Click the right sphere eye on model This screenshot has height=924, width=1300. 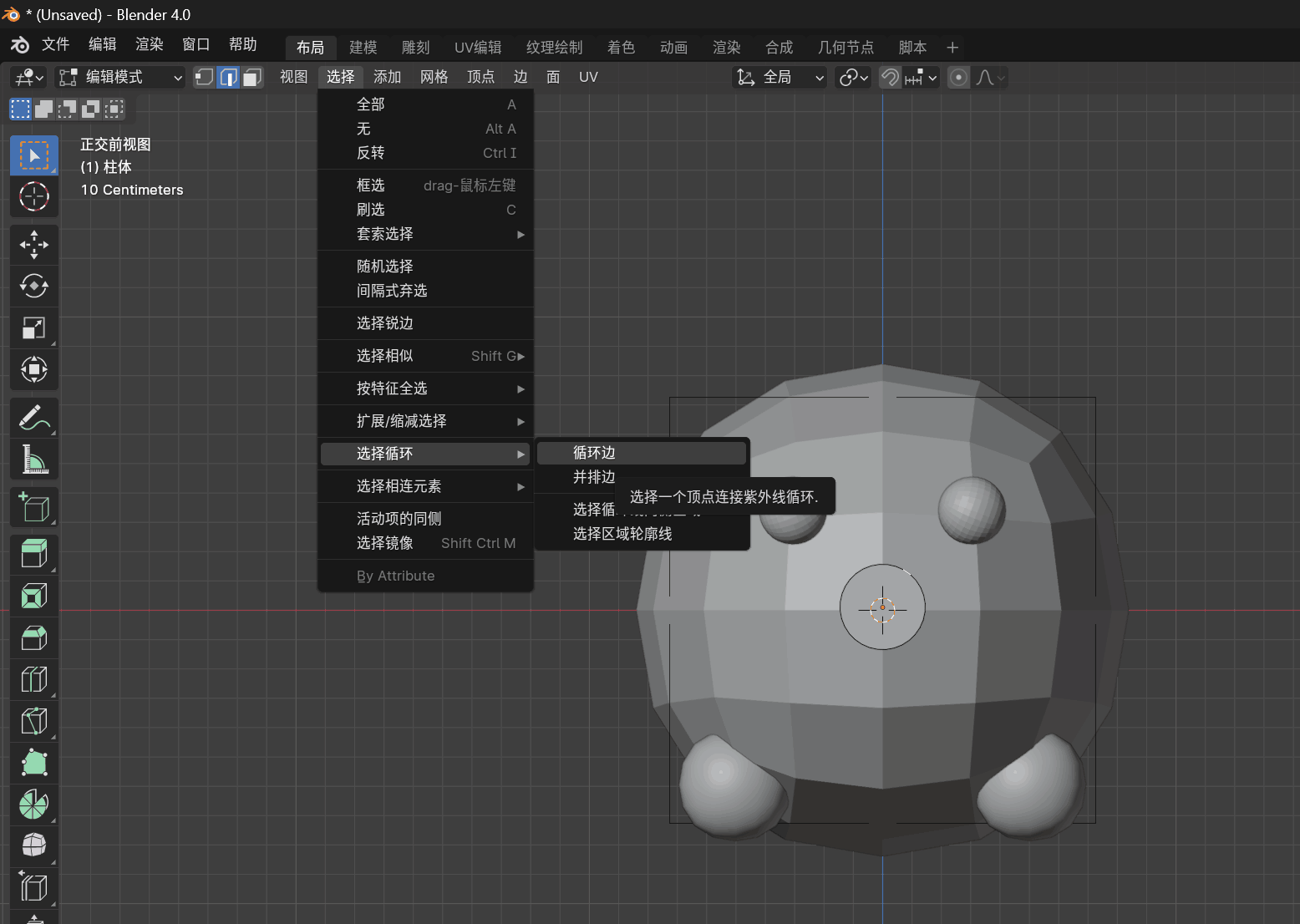[971, 510]
